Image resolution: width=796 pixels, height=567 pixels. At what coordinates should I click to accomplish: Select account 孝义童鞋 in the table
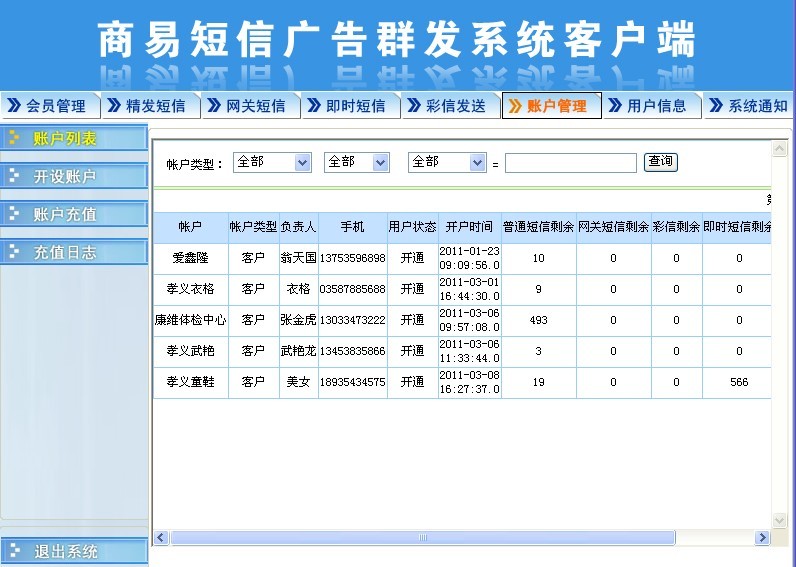click(190, 382)
